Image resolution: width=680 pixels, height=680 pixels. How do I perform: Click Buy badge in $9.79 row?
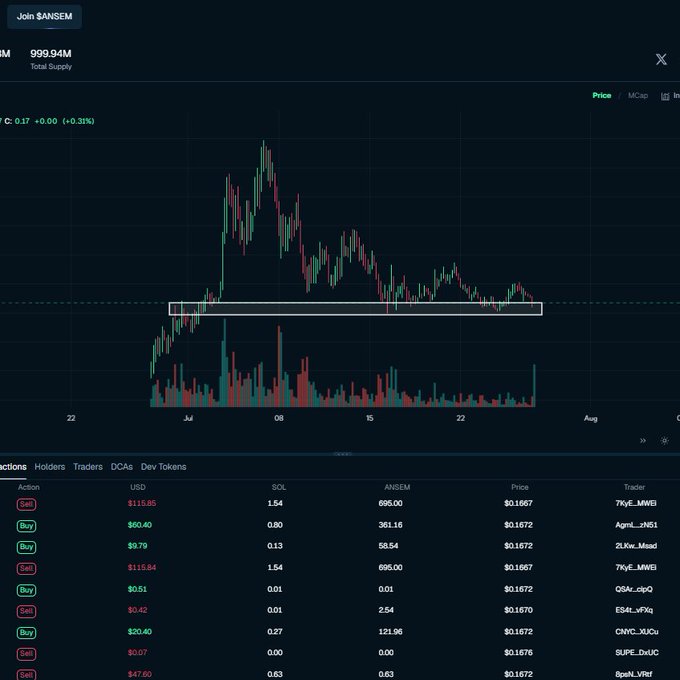click(x=26, y=546)
